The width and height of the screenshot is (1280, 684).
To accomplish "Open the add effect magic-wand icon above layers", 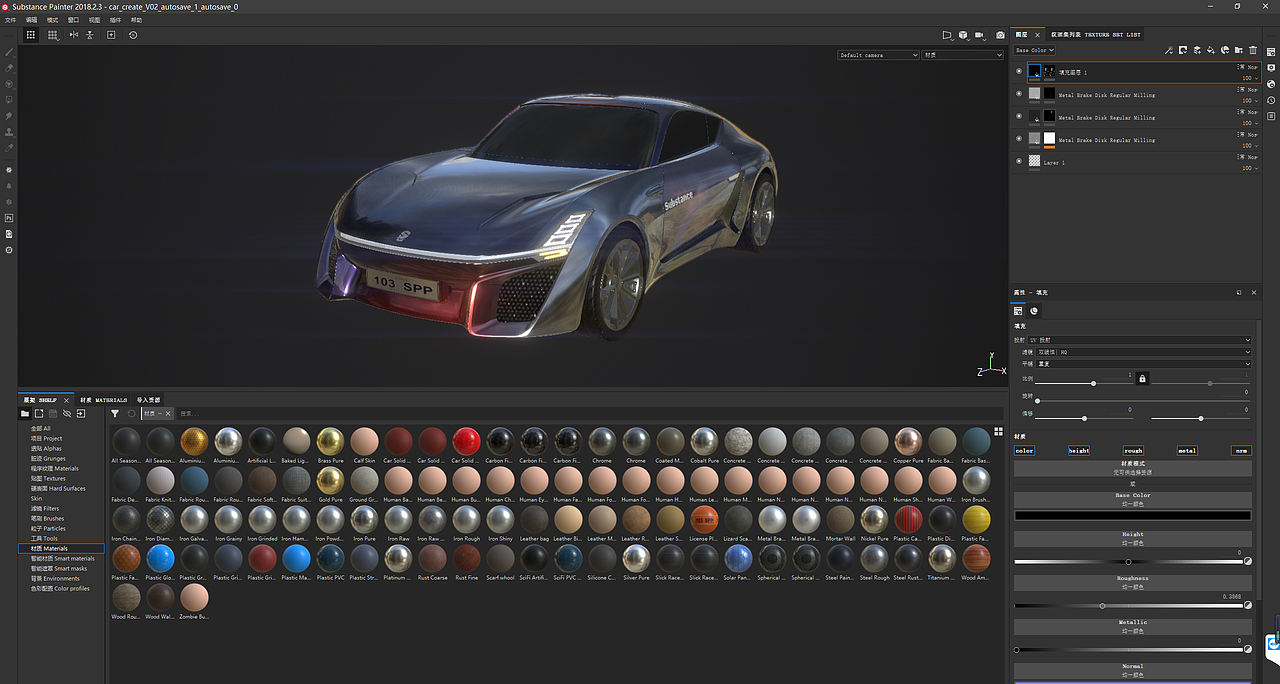I will click(x=1168, y=50).
